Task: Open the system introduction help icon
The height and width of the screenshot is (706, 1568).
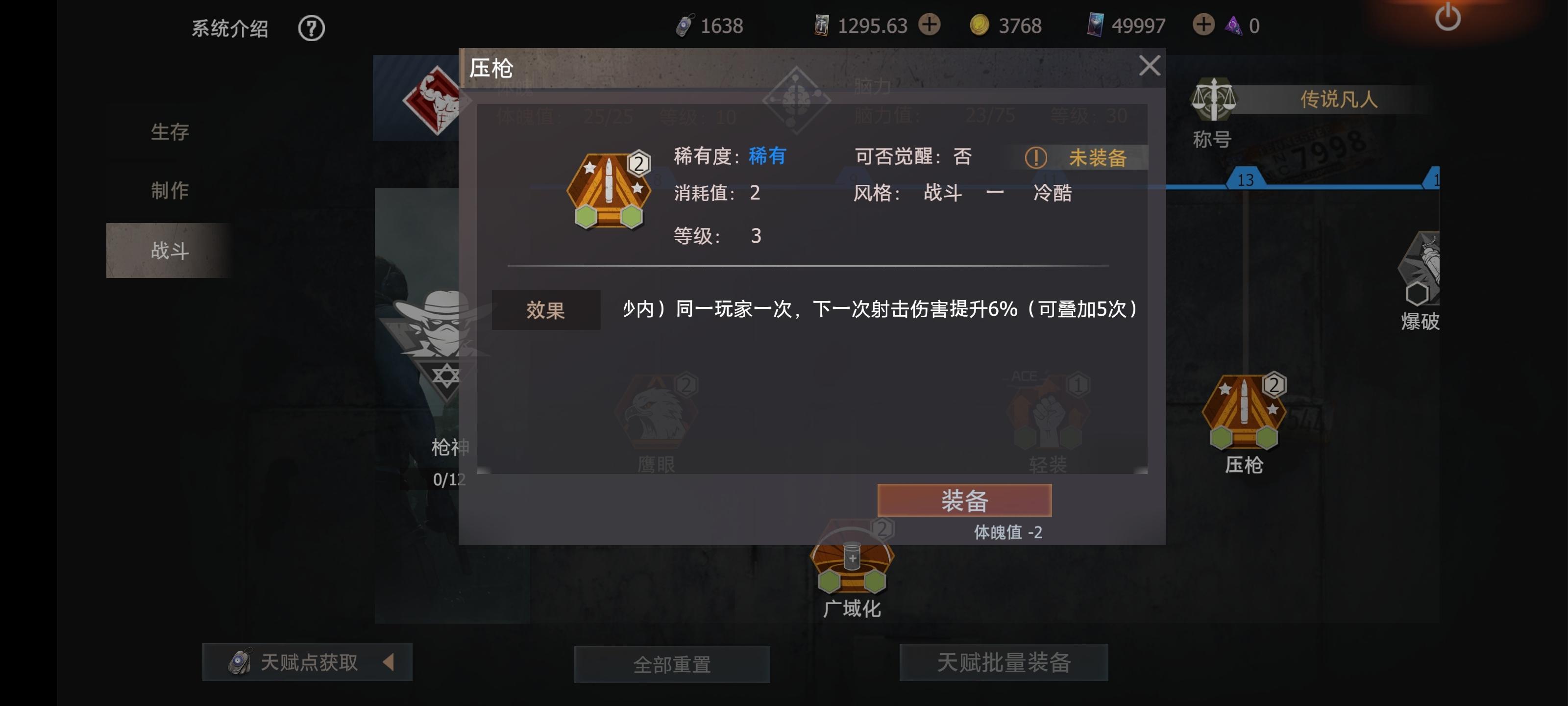Action: [x=311, y=28]
